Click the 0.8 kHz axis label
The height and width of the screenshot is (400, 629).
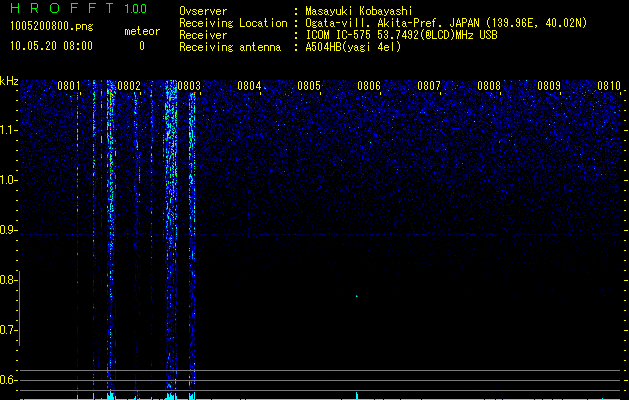click(8, 280)
